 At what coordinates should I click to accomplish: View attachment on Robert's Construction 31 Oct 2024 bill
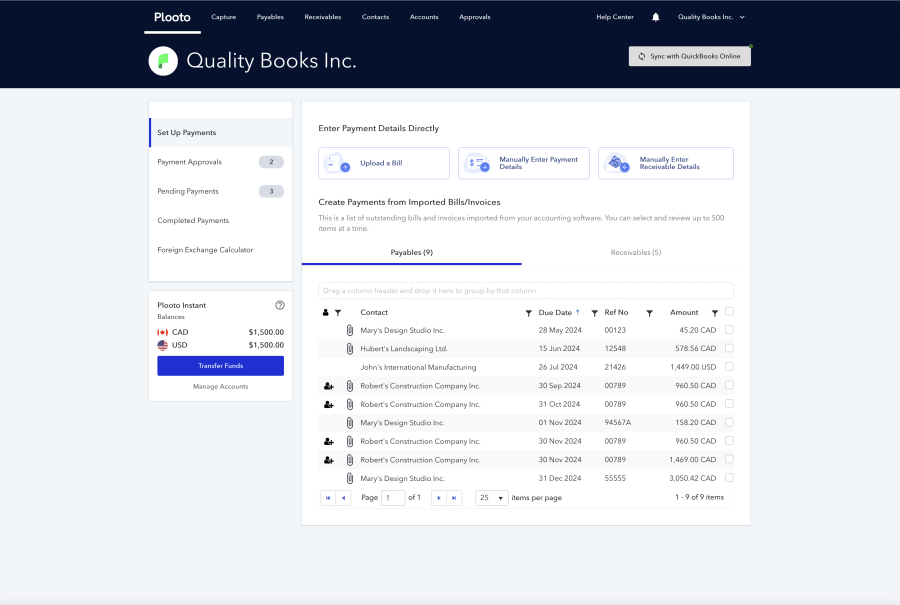click(350, 404)
